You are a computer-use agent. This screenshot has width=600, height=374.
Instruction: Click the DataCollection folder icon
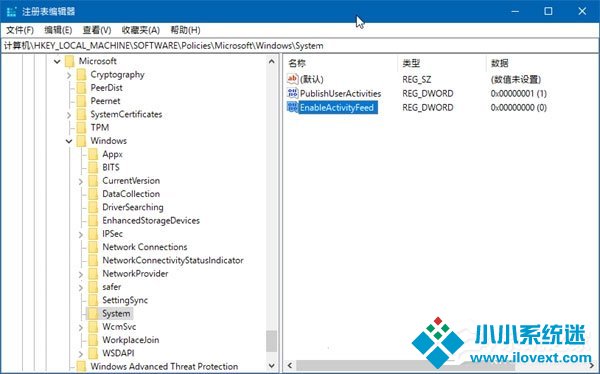pos(93,194)
